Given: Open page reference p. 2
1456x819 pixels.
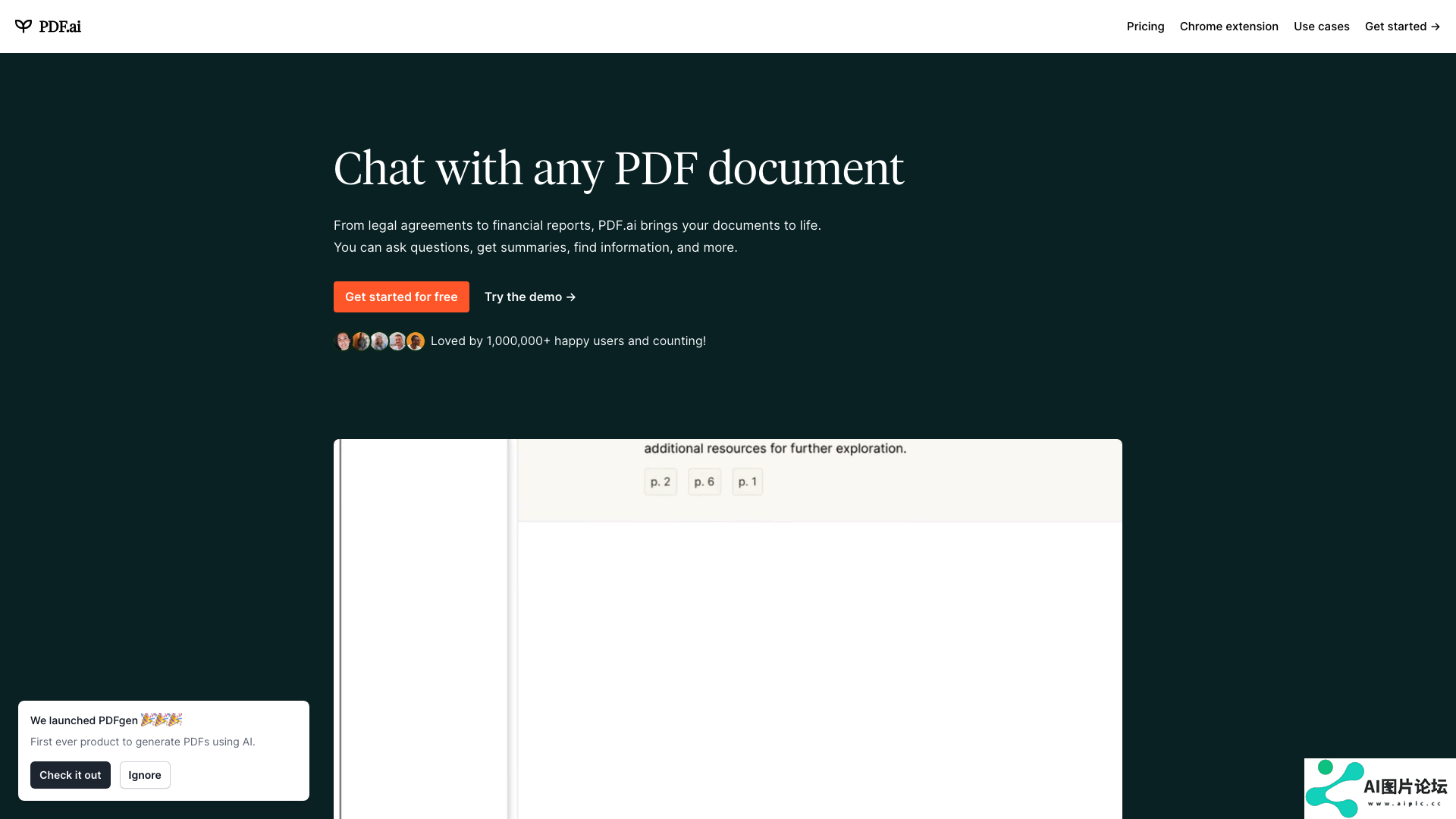Looking at the screenshot, I should (x=661, y=482).
